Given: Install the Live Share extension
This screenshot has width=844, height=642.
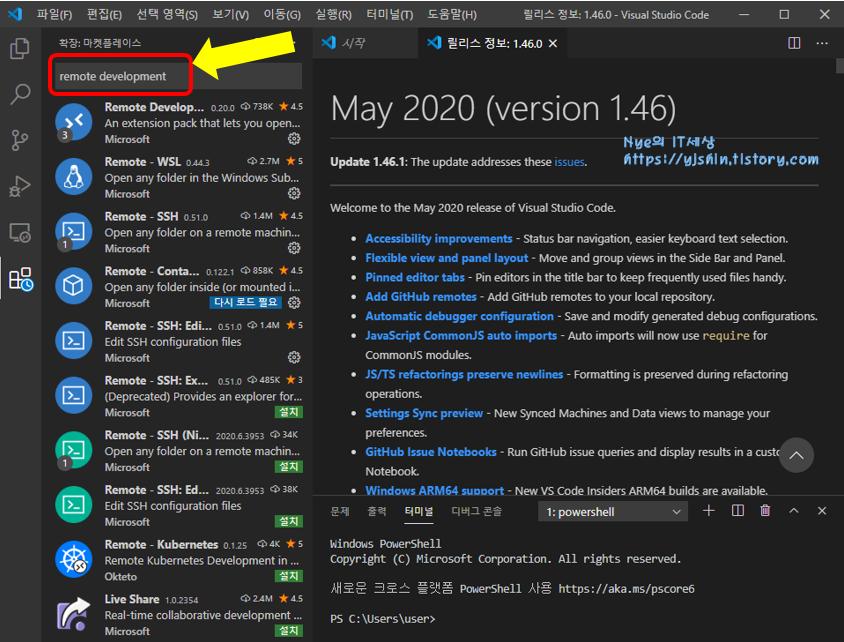Looking at the screenshot, I should (x=289, y=630).
